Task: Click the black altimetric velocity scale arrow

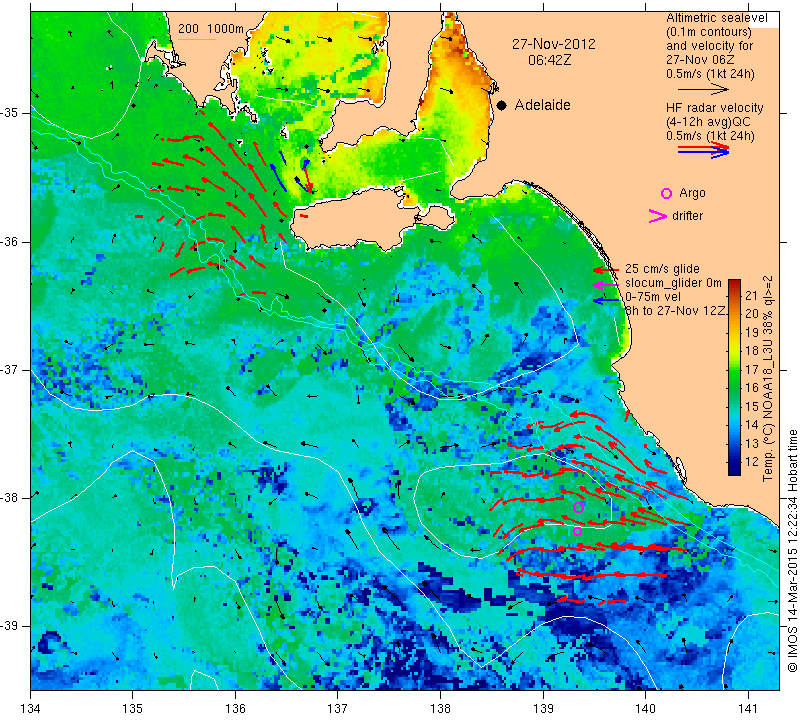Action: (704, 89)
